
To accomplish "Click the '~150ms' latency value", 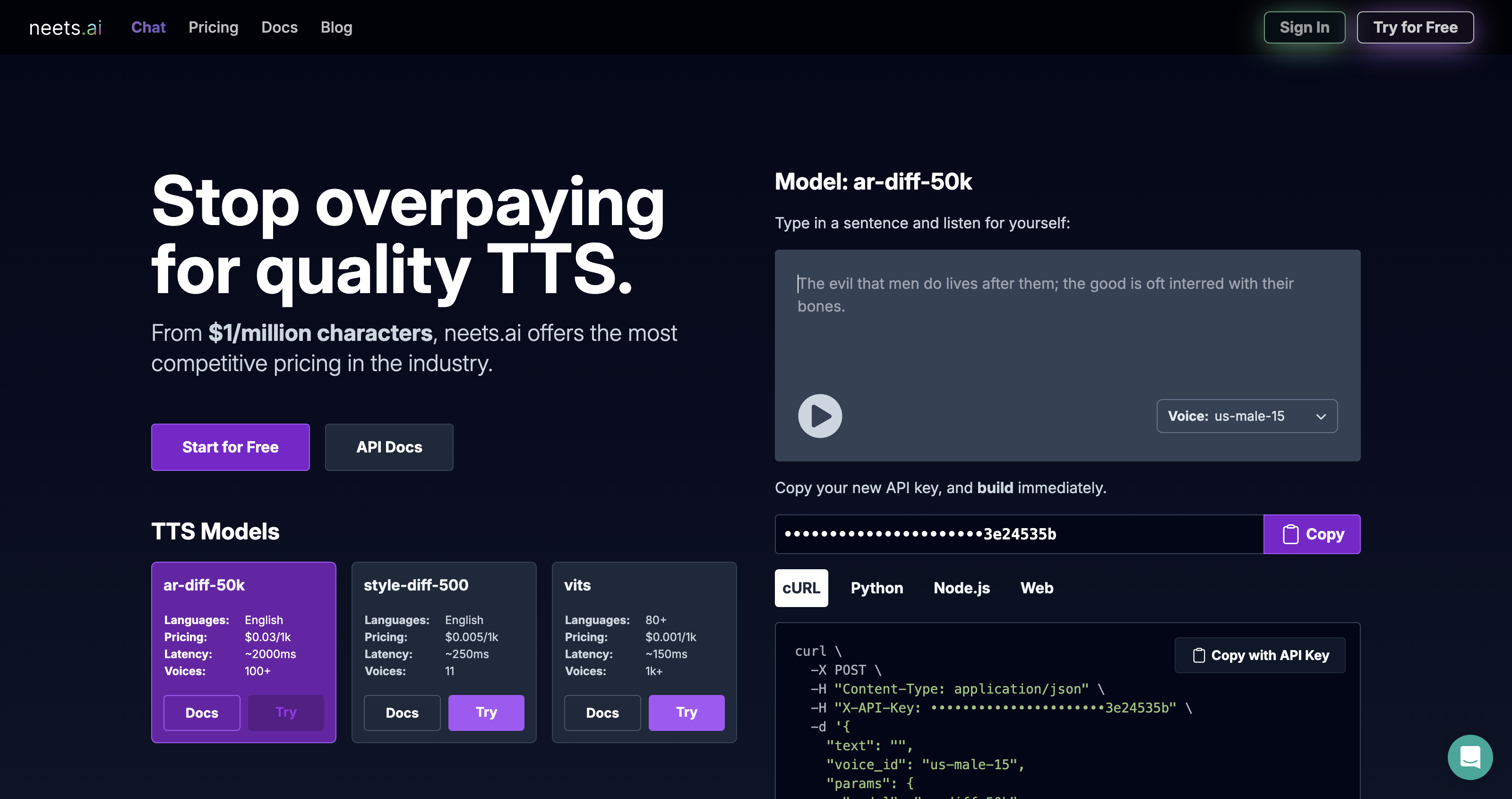I will pyautogui.click(x=666, y=654).
